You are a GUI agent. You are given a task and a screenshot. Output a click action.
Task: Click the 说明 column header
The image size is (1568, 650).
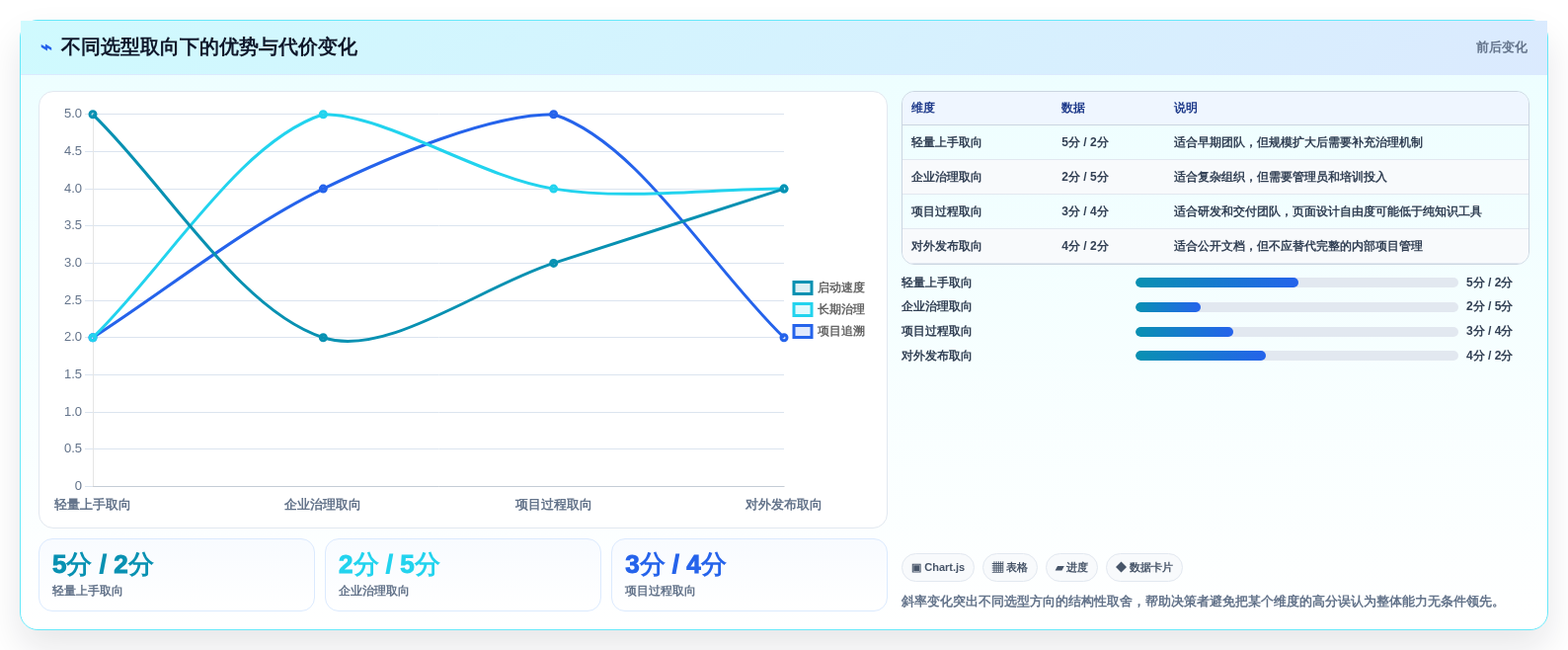coord(1186,108)
